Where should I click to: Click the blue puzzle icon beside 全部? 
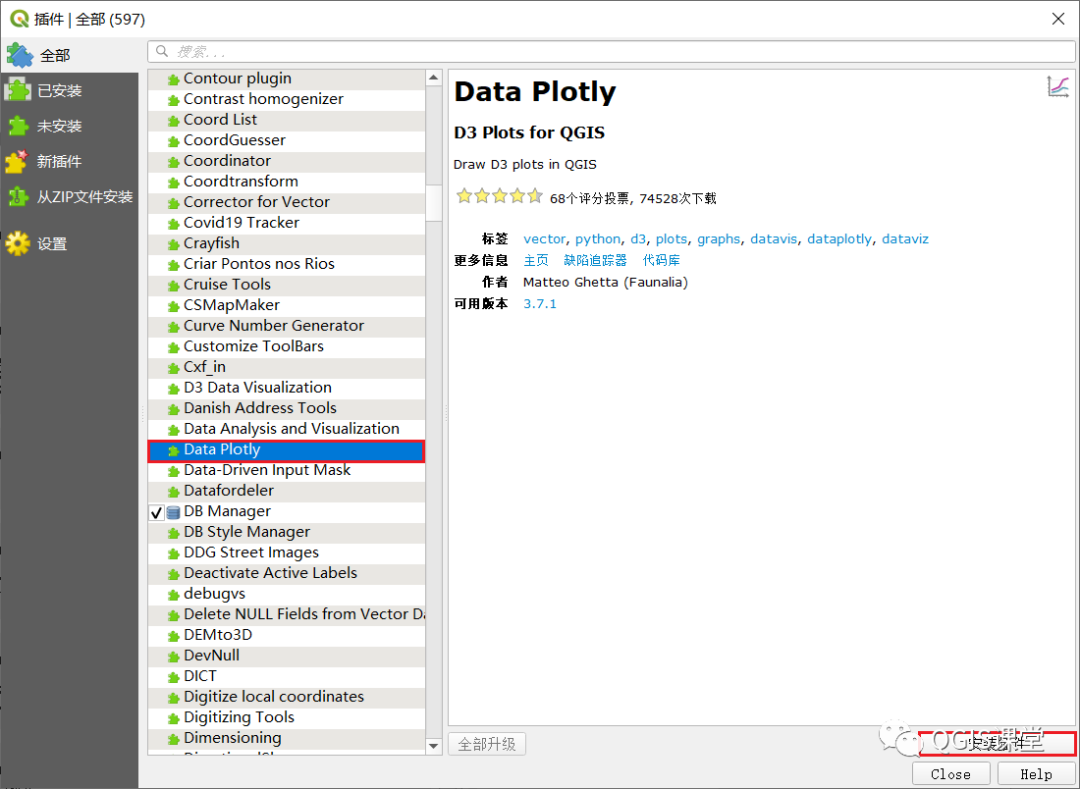click(x=19, y=56)
